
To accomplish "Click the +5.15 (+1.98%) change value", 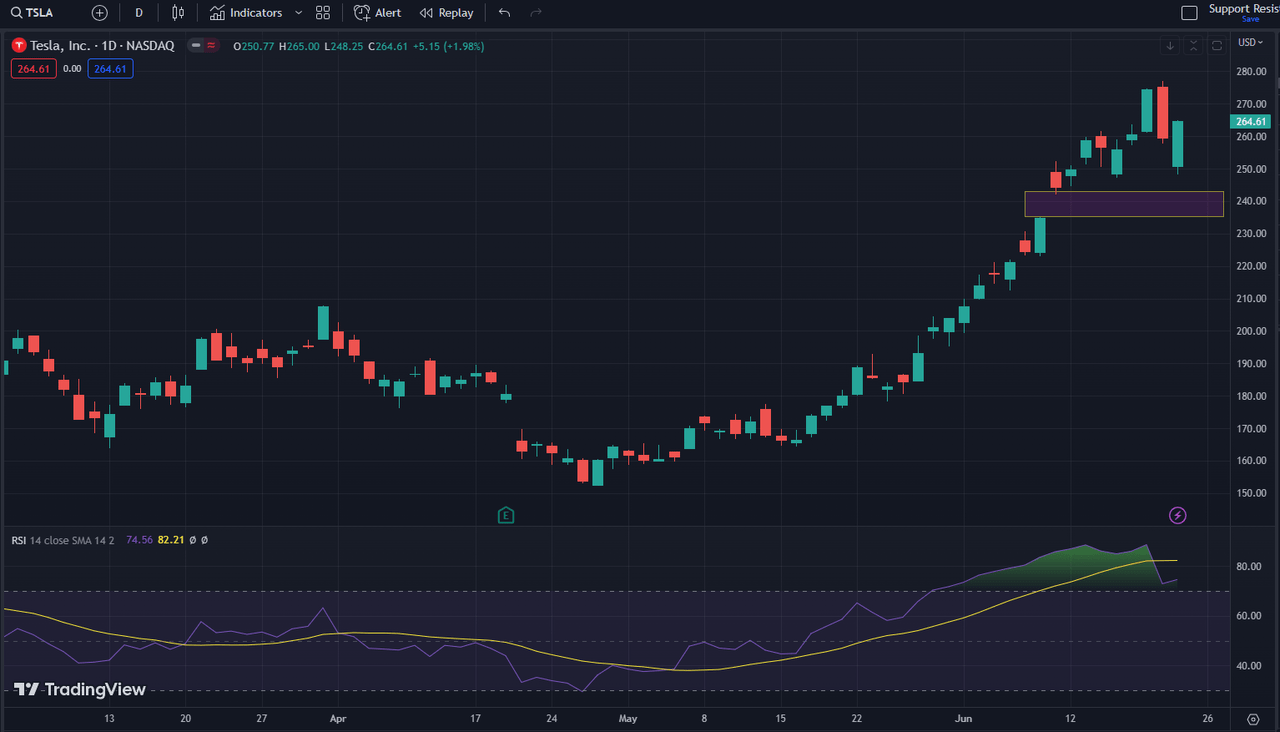I will tap(447, 46).
